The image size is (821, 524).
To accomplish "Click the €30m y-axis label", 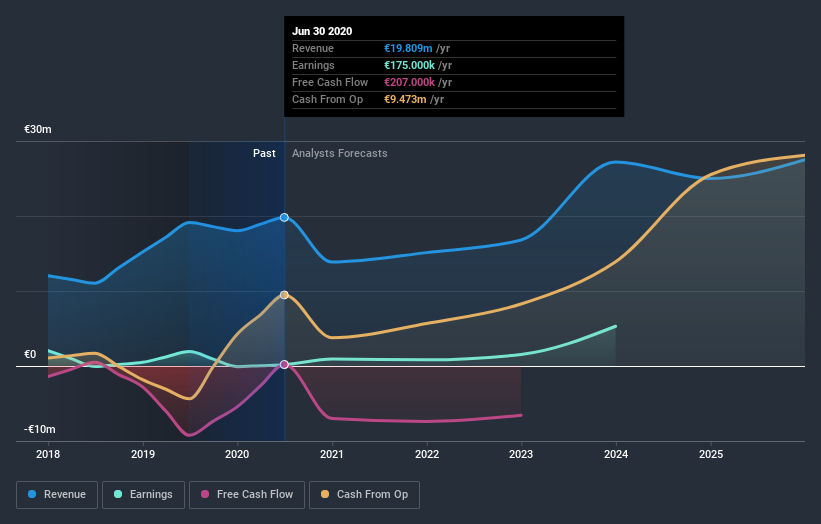I will (x=38, y=129).
